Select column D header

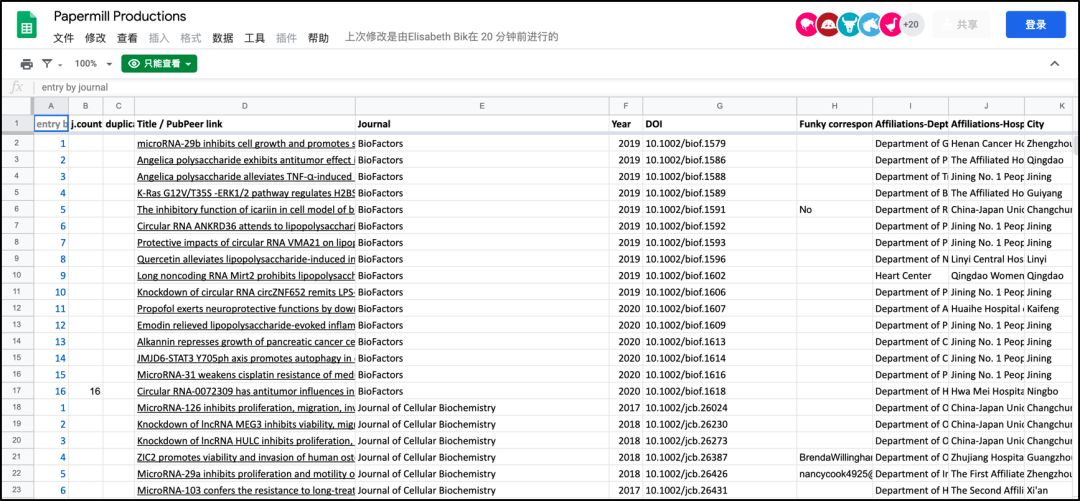click(x=245, y=106)
